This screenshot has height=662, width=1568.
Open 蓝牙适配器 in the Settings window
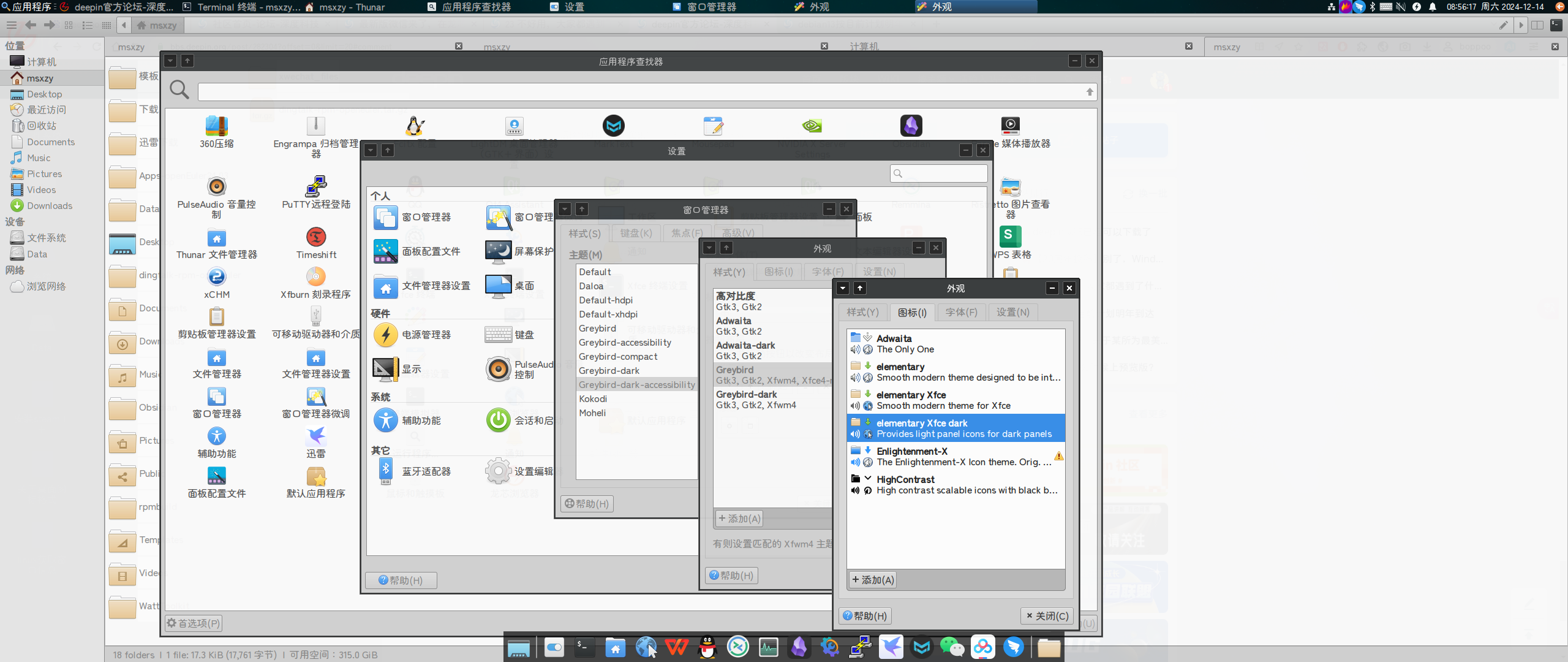tap(412, 471)
